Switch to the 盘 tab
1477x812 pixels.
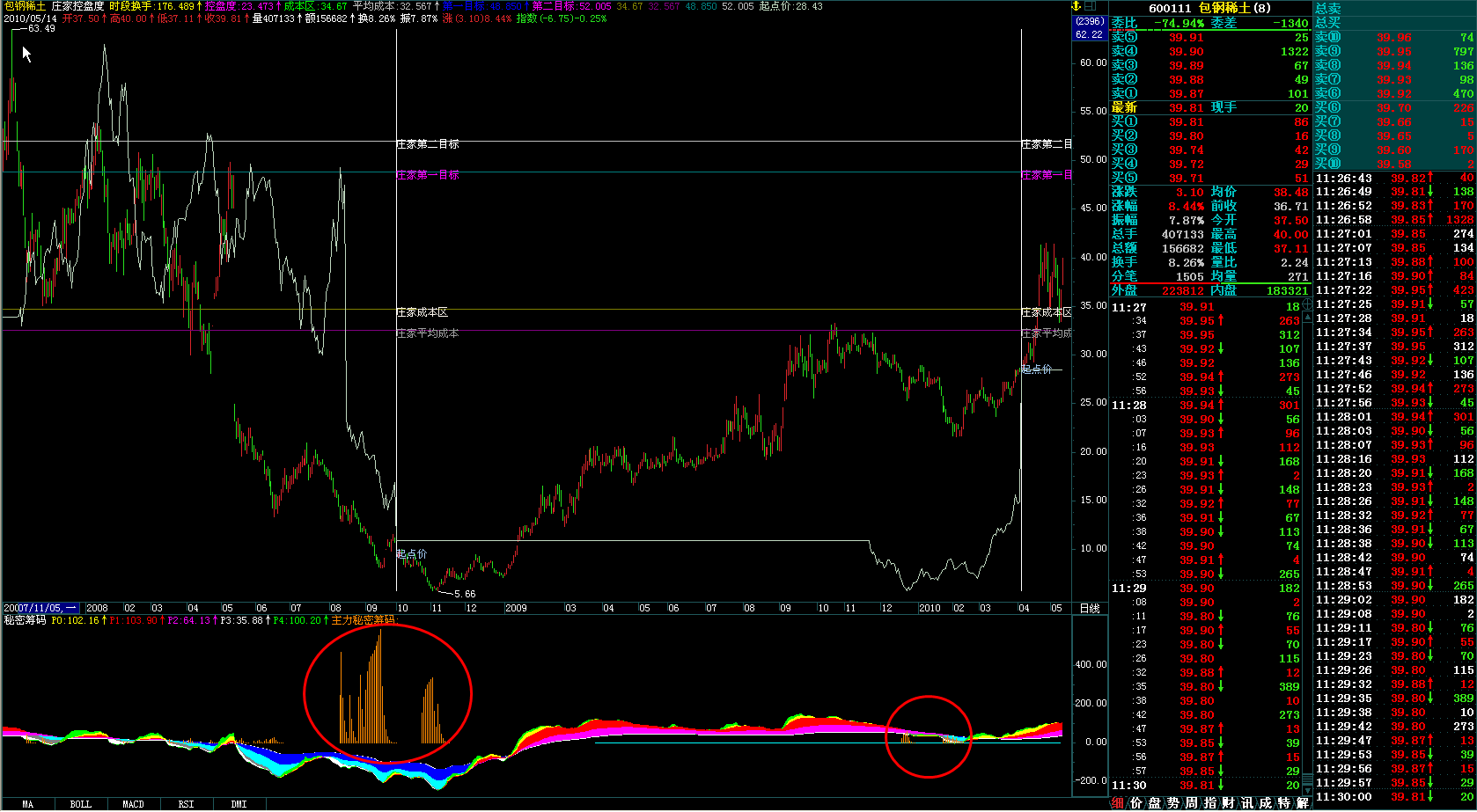(x=1154, y=803)
